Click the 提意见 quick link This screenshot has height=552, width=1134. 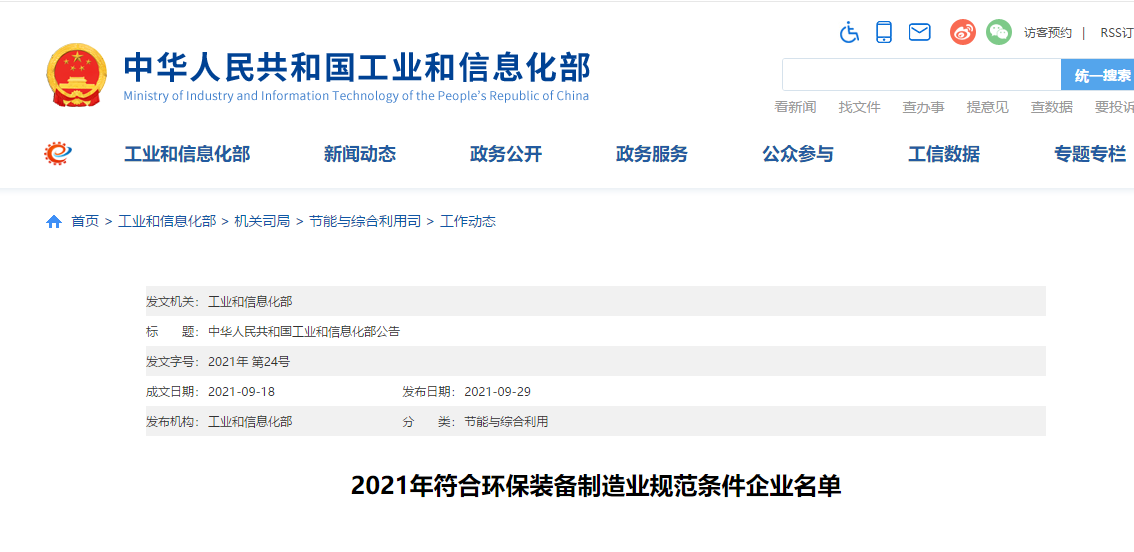click(987, 107)
